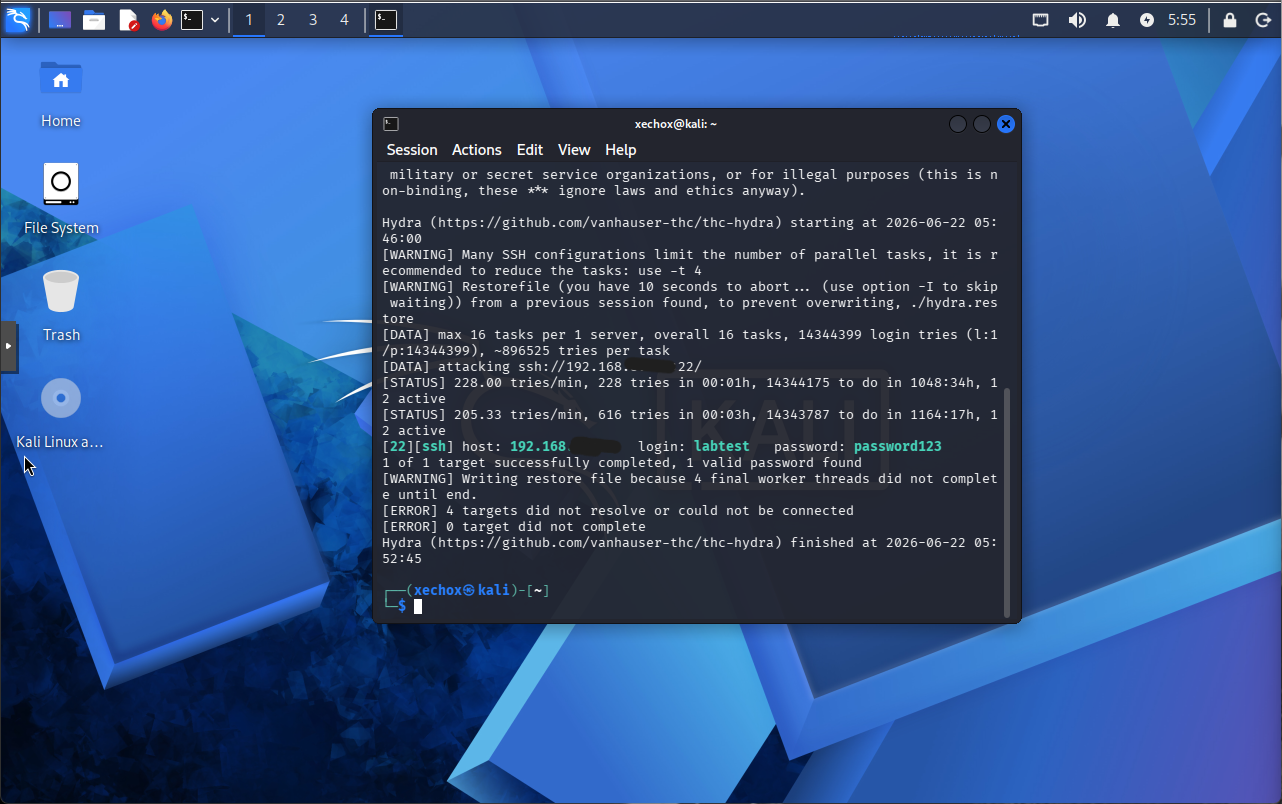Switch to workspace 1

tap(249, 20)
